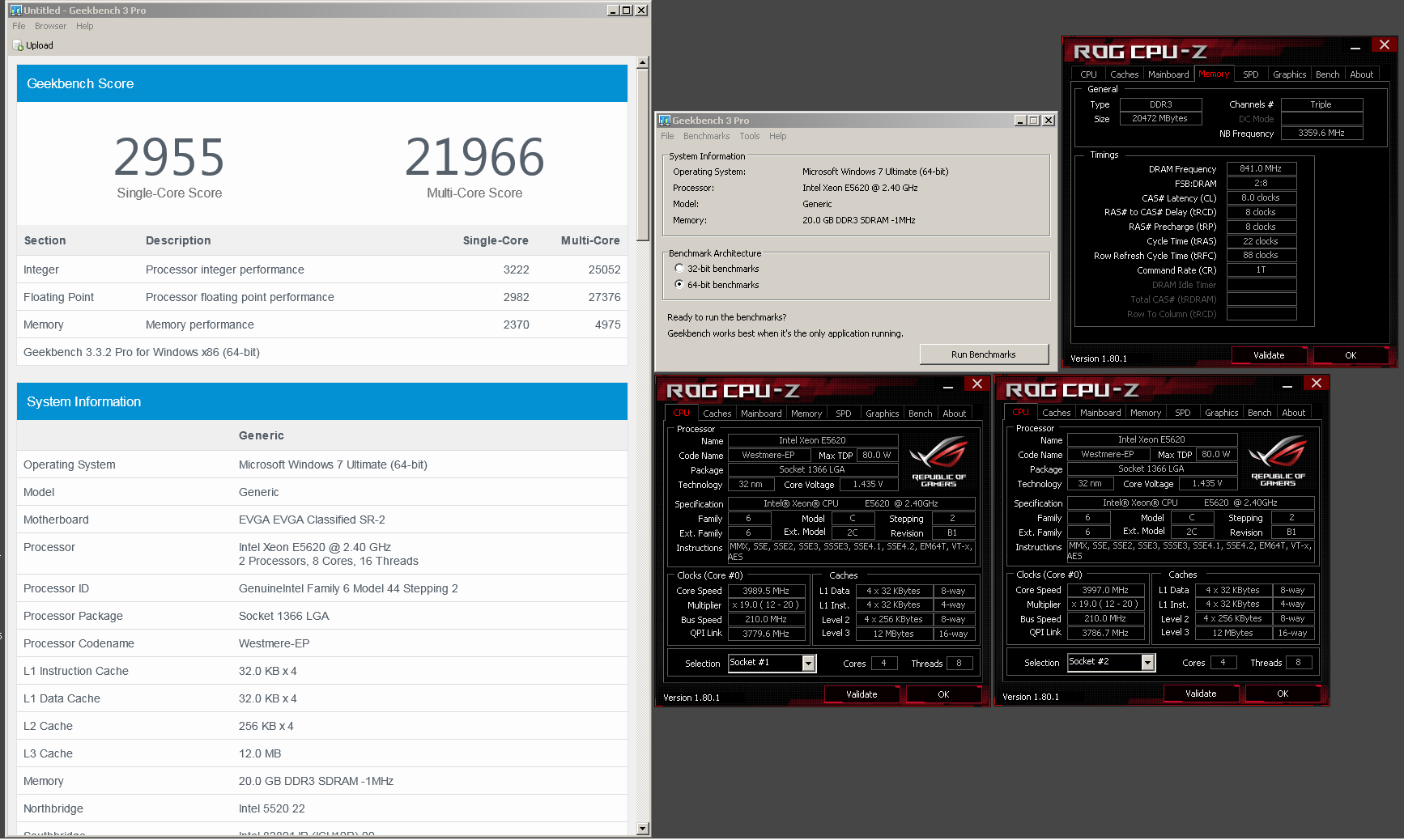Open Benchmarks menu in Geekbench 3 Pro dialog

706,136
